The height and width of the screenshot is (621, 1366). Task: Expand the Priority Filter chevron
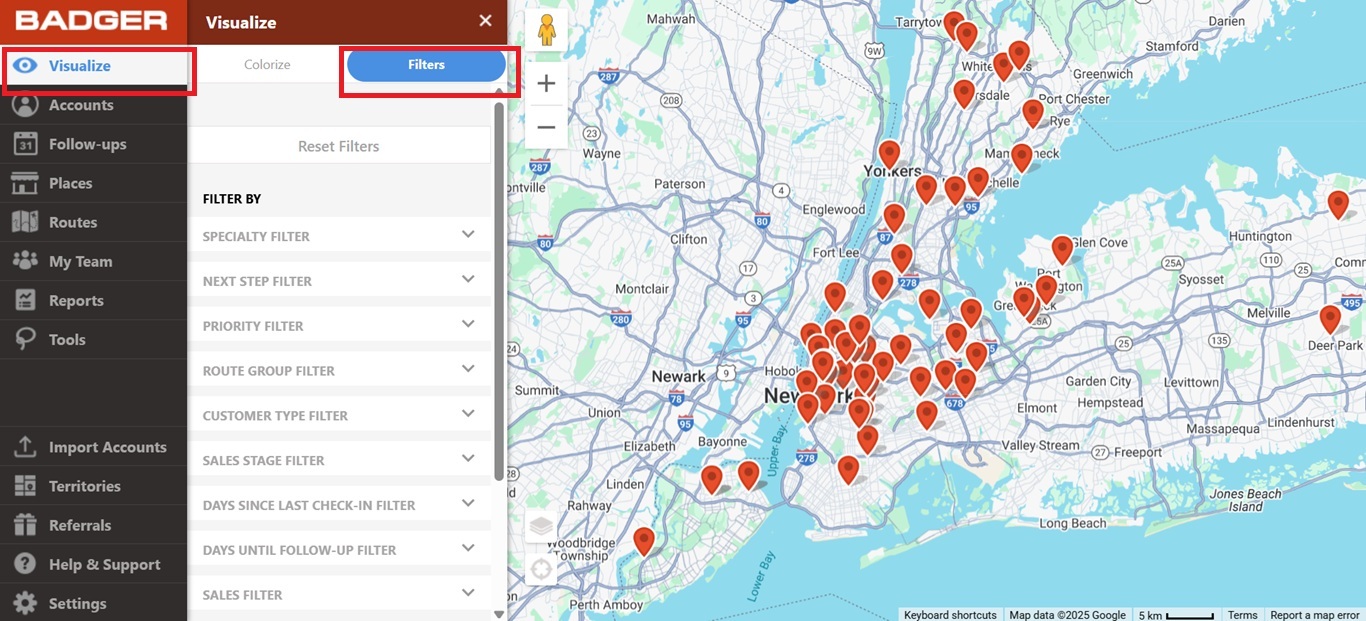coord(468,325)
